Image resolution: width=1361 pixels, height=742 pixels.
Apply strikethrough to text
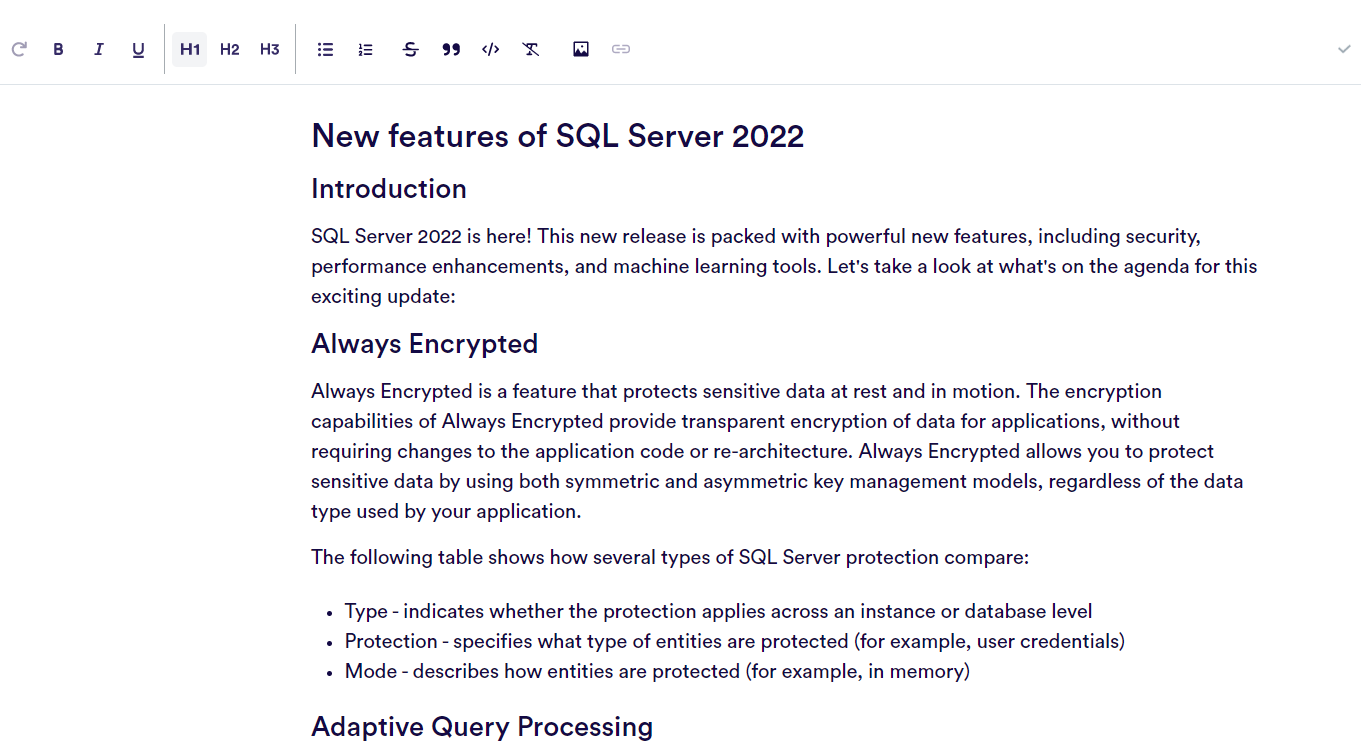pyautogui.click(x=410, y=49)
